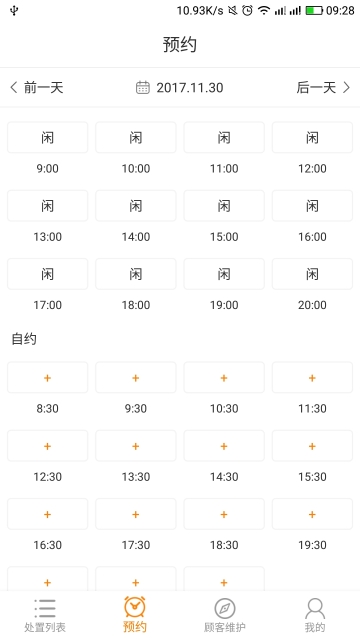Open date picker showing 2017.11.30
The height and width of the screenshot is (640, 360).
coord(190,87)
